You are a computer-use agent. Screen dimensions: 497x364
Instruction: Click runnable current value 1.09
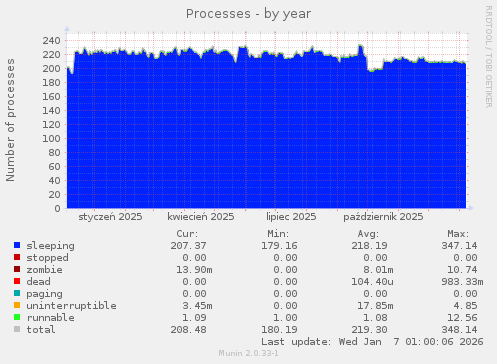tap(194, 318)
